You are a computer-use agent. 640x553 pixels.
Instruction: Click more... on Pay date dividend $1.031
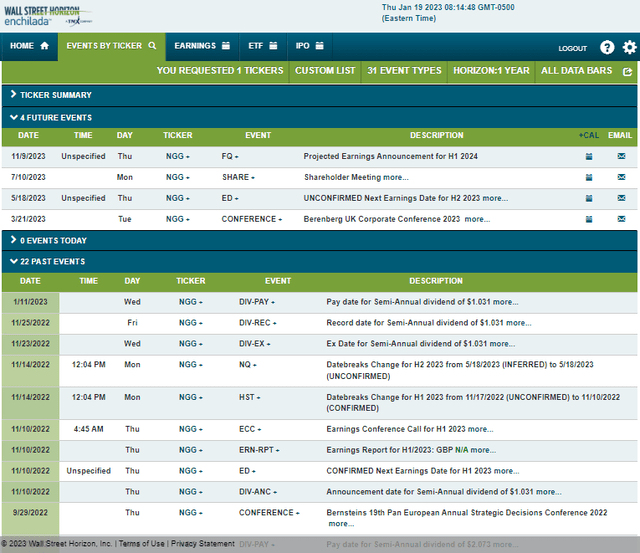505,302
